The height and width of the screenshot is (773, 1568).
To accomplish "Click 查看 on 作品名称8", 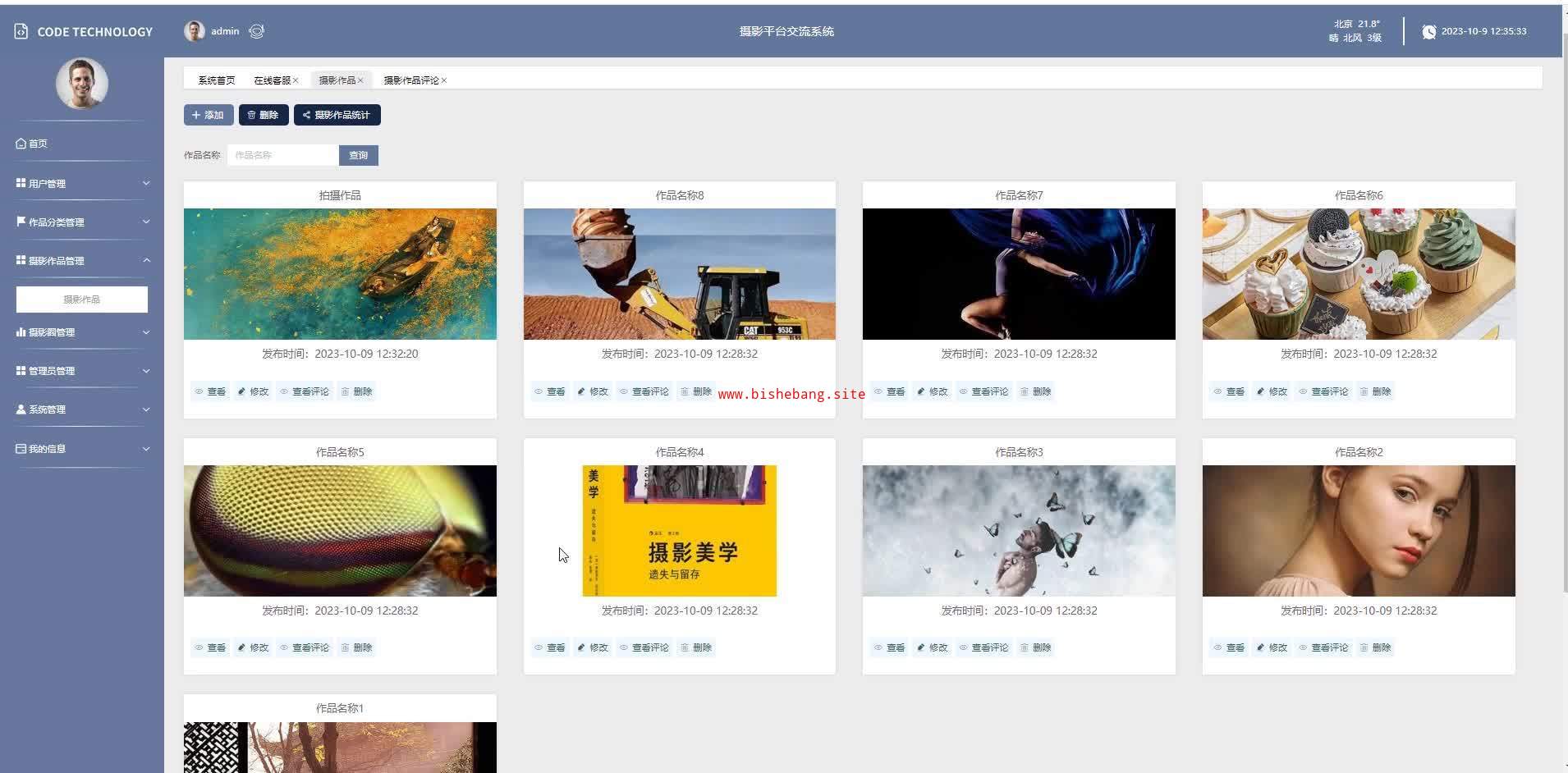I will point(550,391).
